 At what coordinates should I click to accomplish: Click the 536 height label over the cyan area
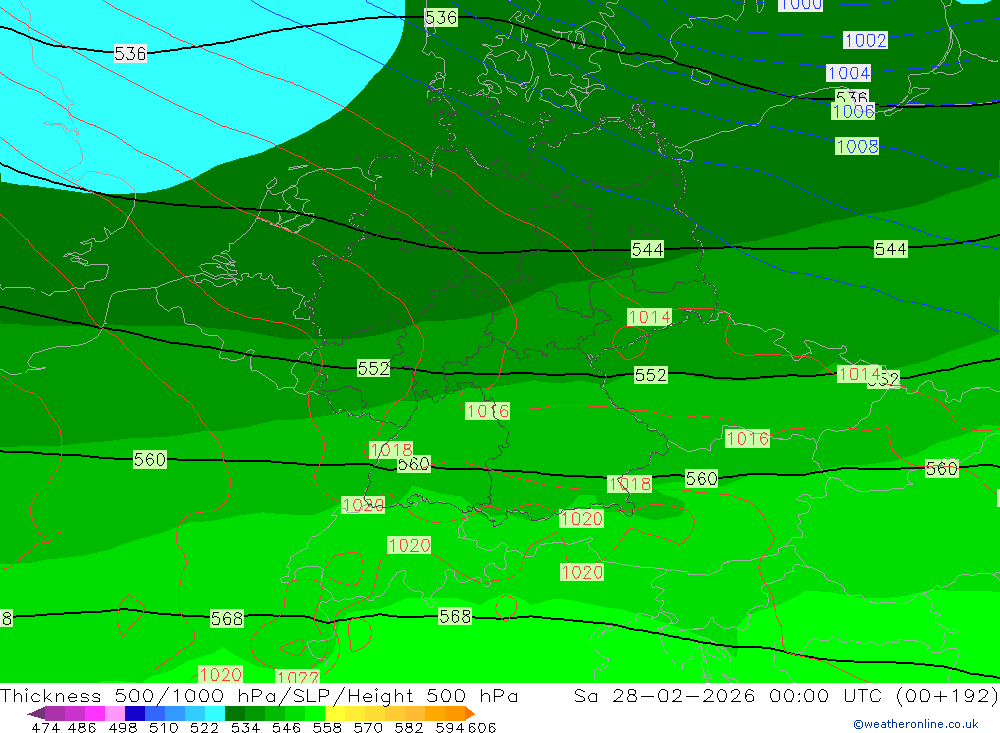tap(130, 54)
